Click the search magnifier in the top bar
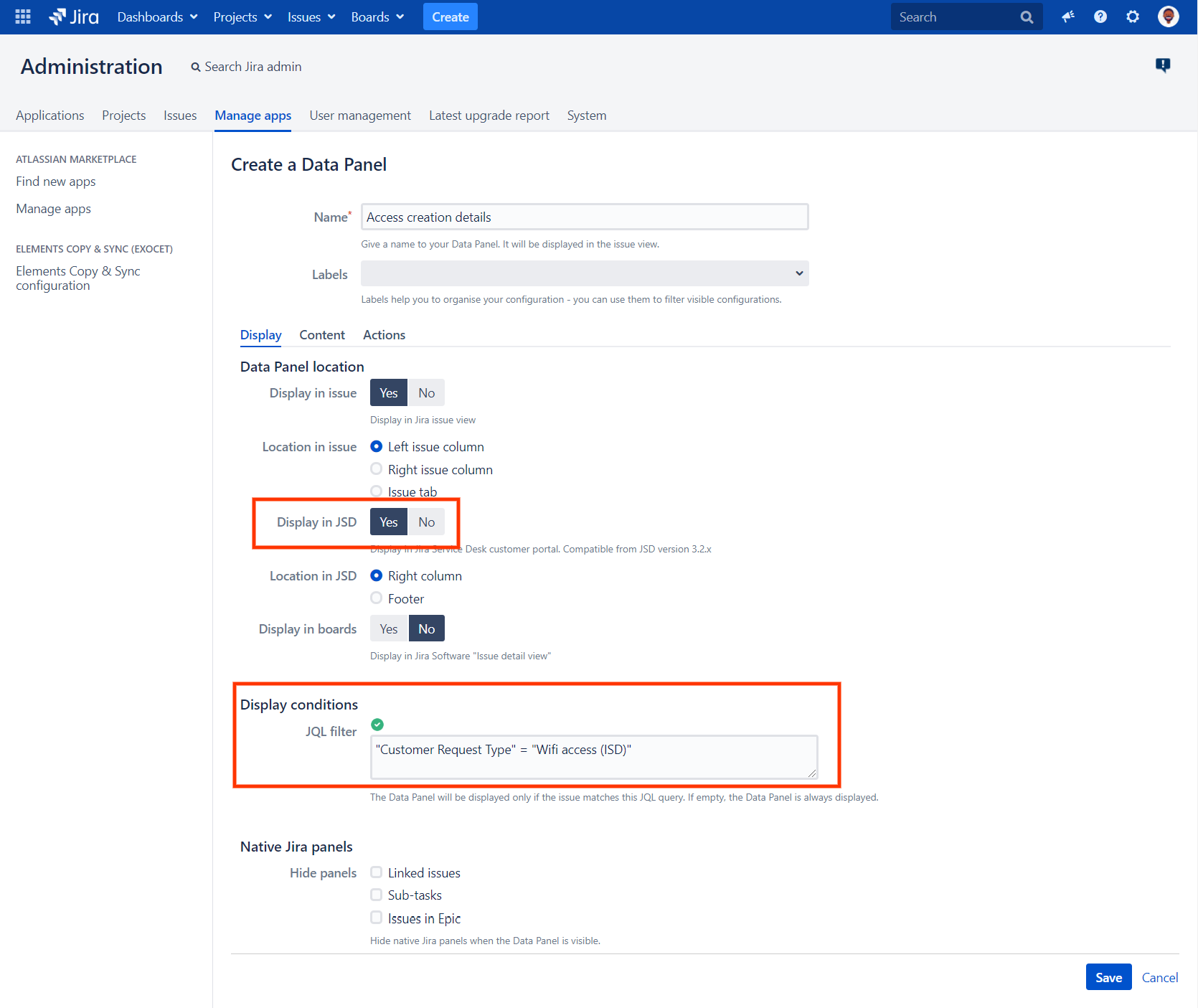This screenshot has height=1008, width=1198. tap(1027, 16)
